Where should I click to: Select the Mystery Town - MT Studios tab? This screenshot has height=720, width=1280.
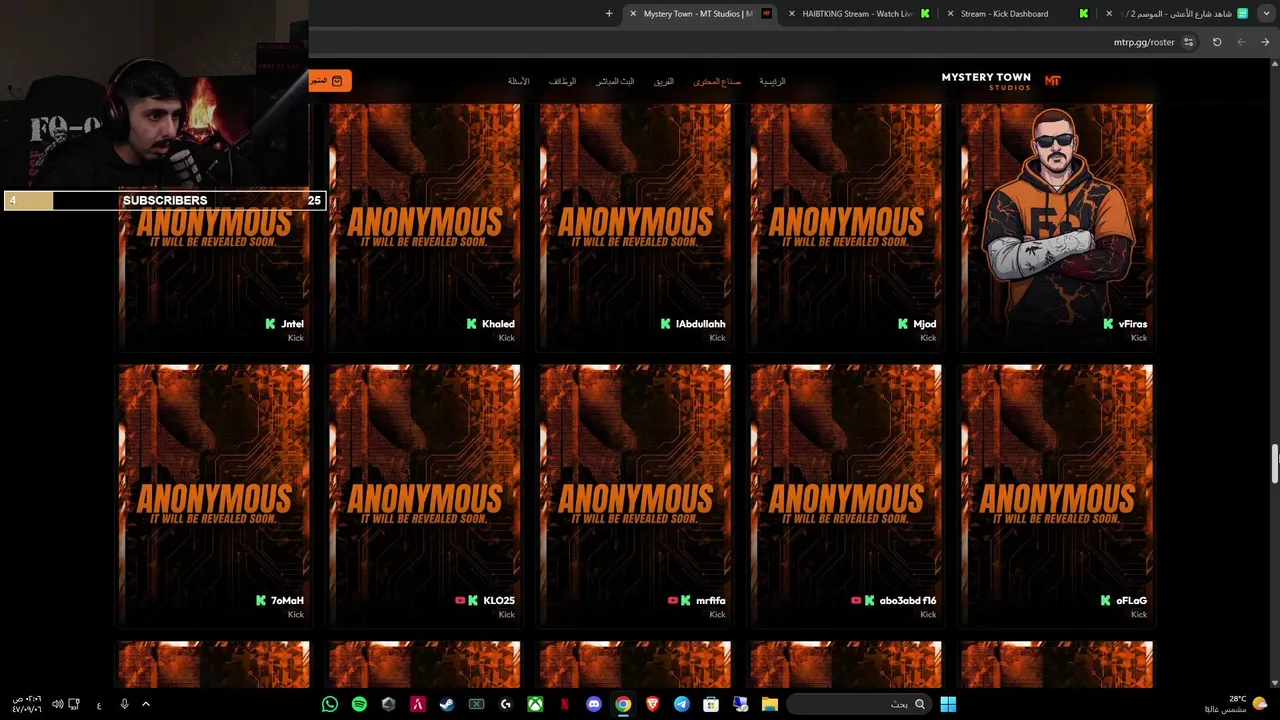coord(700,14)
